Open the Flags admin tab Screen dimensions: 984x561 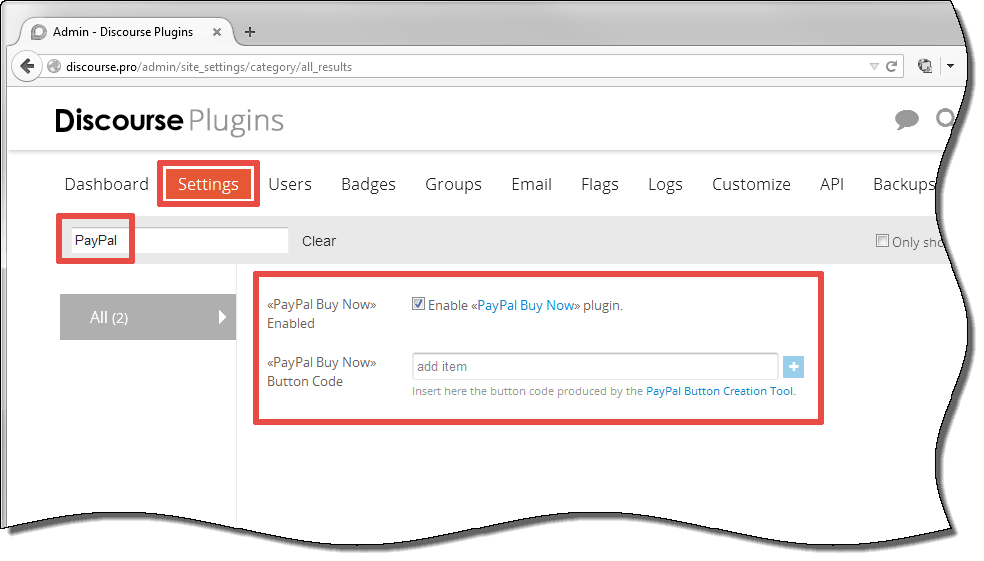click(600, 184)
